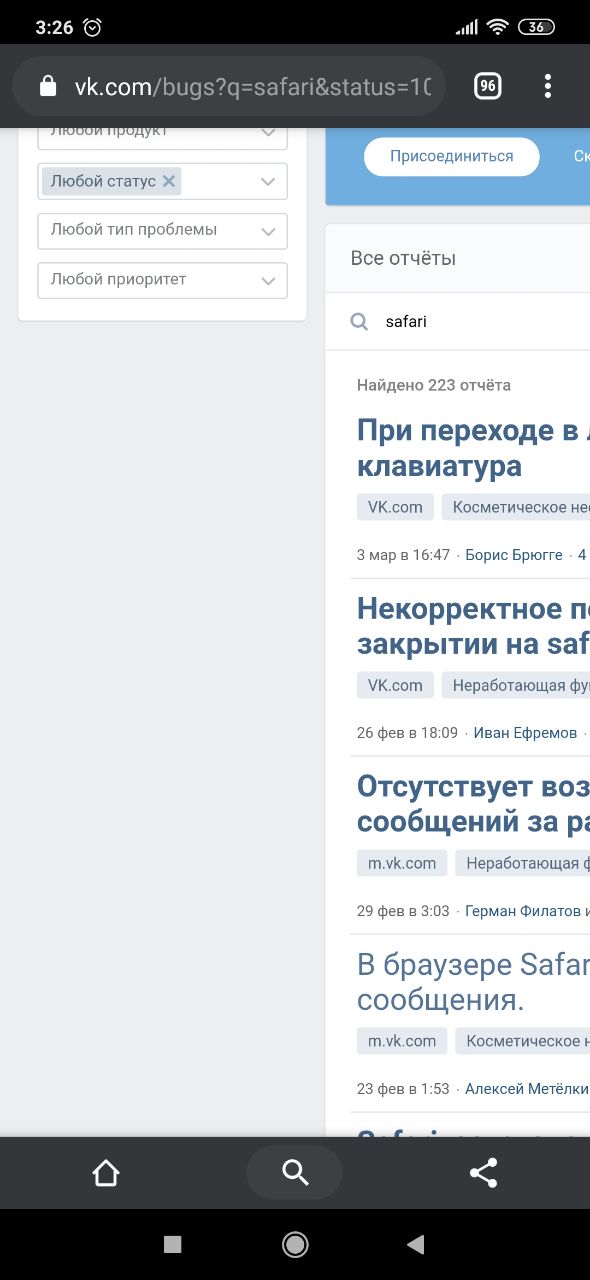
Task: Tap the VK.com tag under first report
Action: [395, 507]
